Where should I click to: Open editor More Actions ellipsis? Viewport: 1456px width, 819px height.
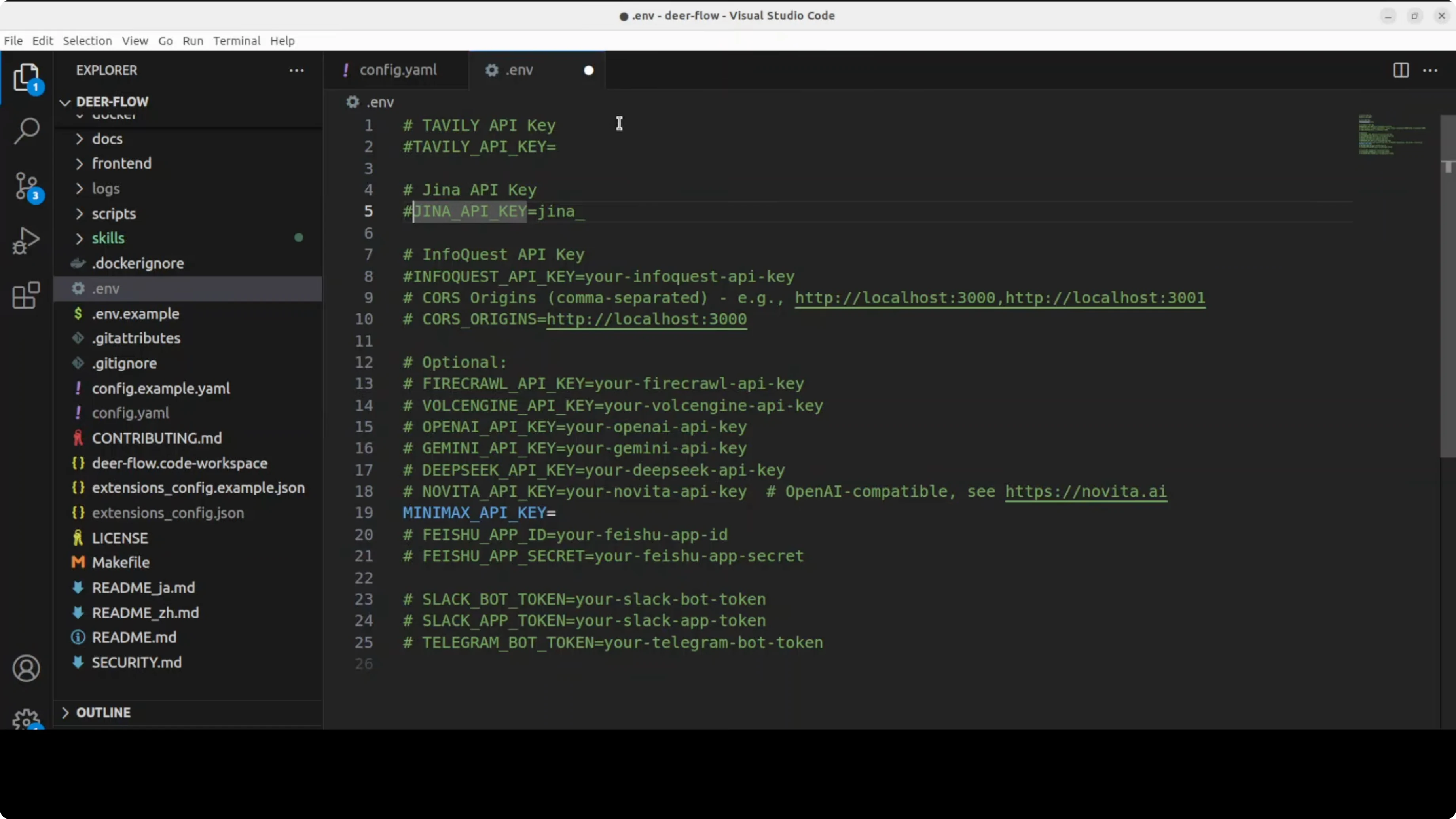1430,70
